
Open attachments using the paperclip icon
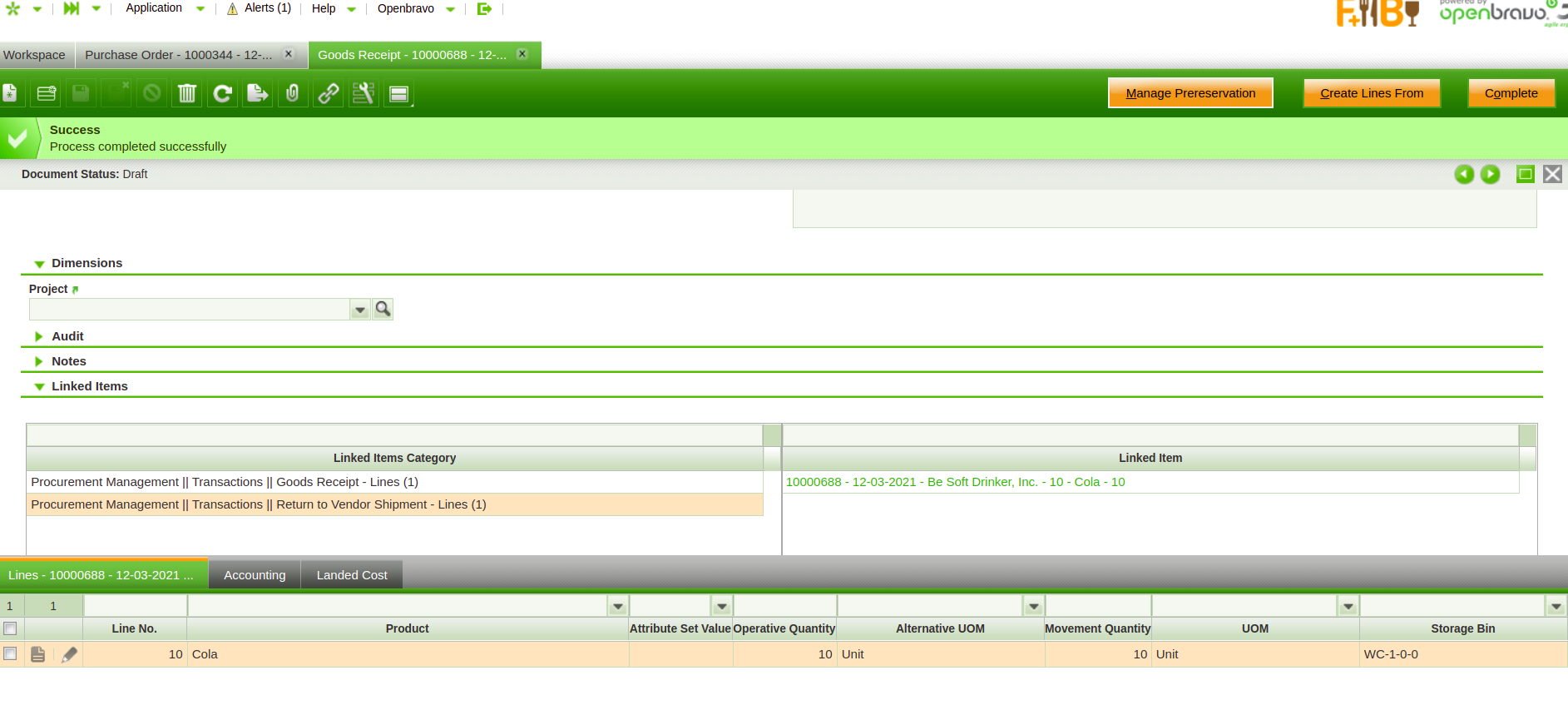(293, 93)
